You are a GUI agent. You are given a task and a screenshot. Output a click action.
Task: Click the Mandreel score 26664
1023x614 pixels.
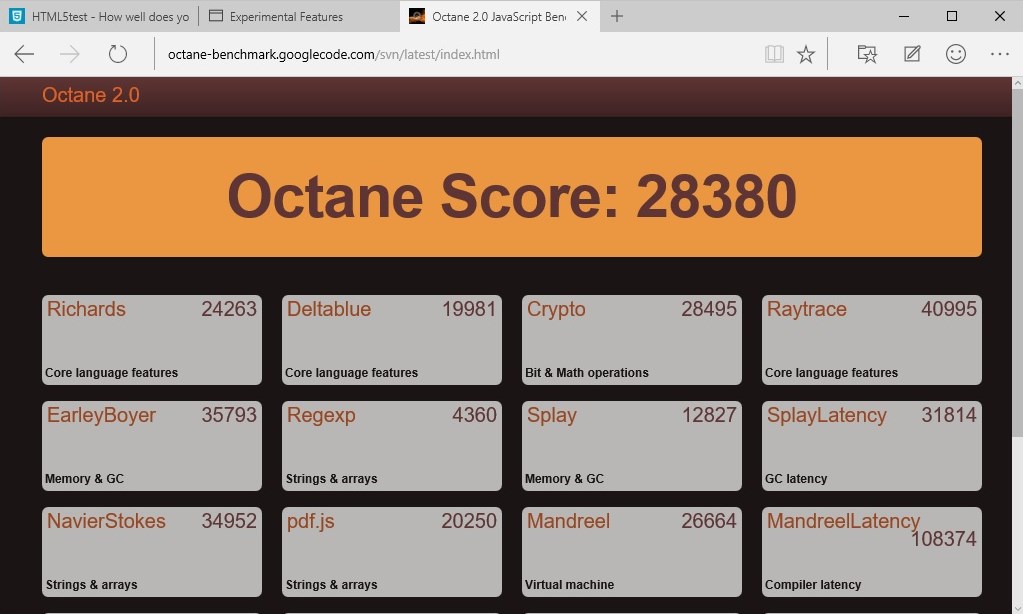[709, 521]
